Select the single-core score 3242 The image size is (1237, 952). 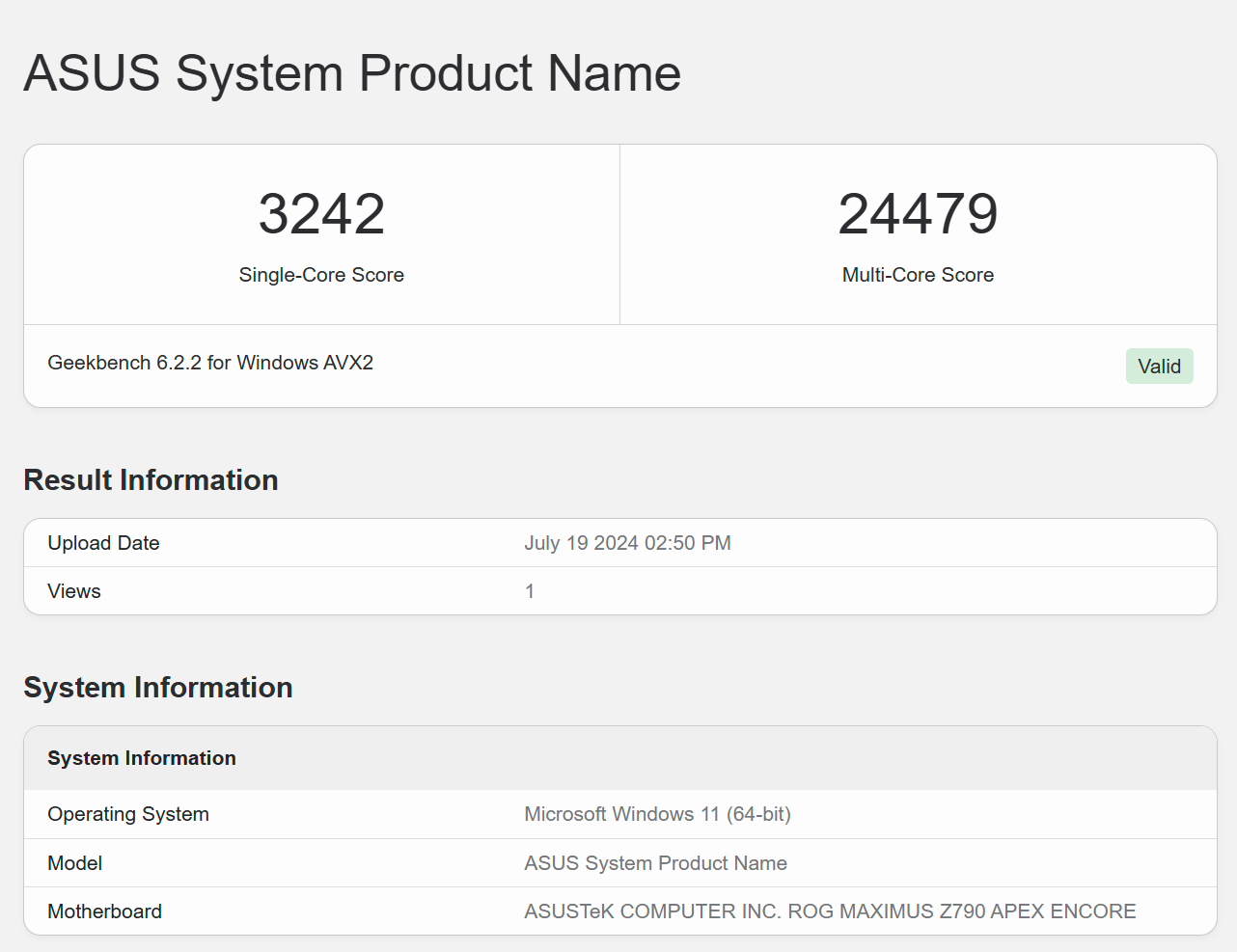[x=321, y=213]
